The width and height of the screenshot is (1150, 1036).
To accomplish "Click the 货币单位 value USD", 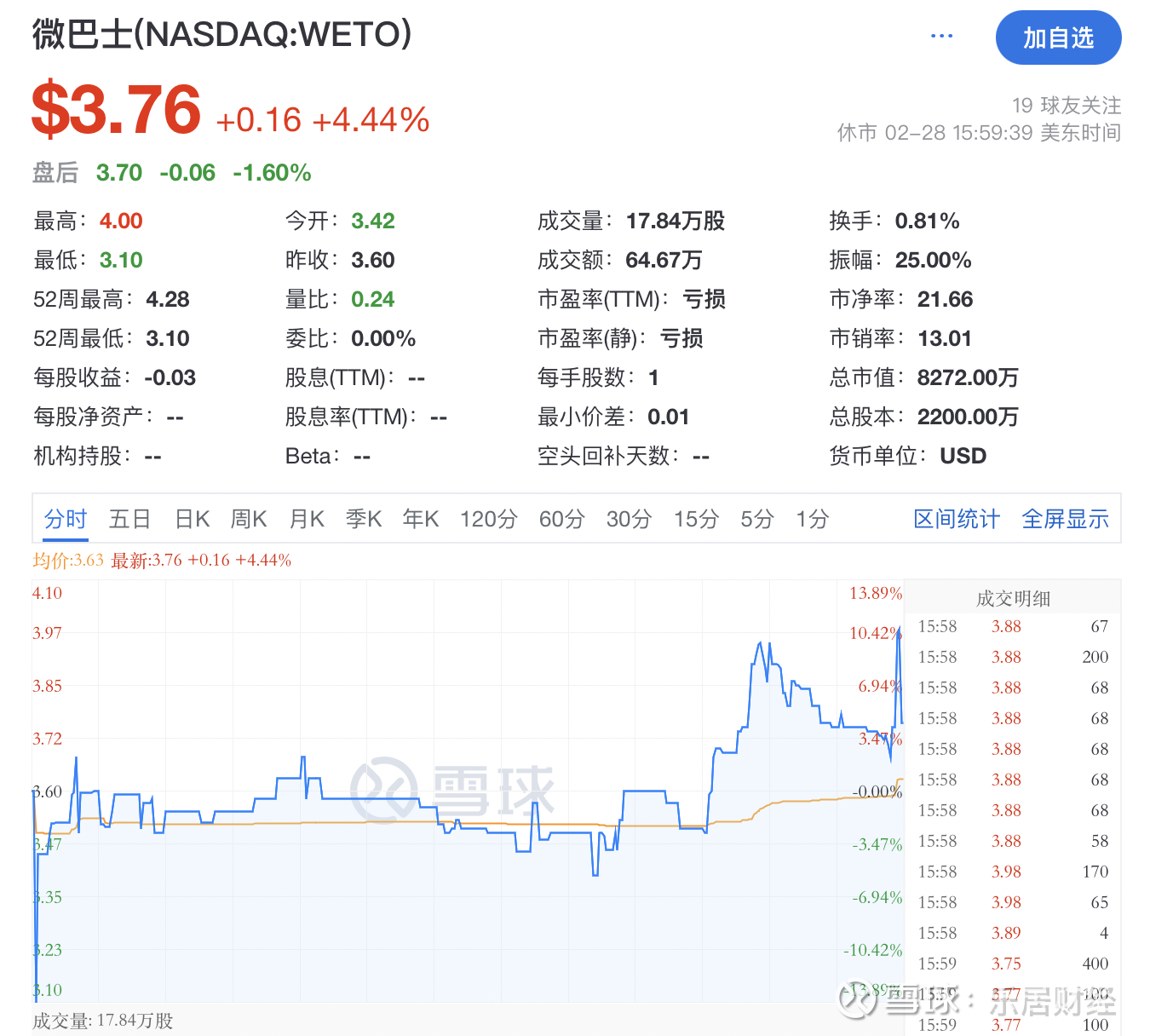I will 963,457.
